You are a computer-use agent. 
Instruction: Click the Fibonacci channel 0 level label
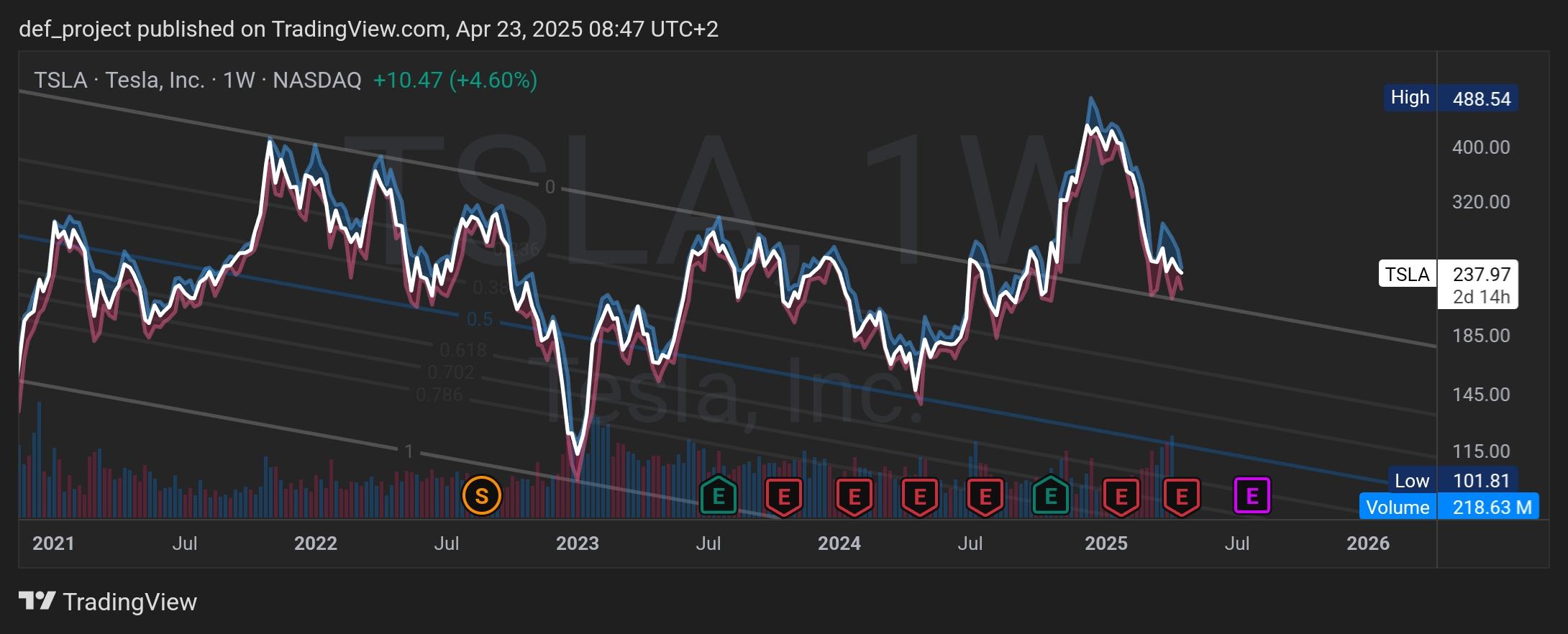tap(550, 187)
